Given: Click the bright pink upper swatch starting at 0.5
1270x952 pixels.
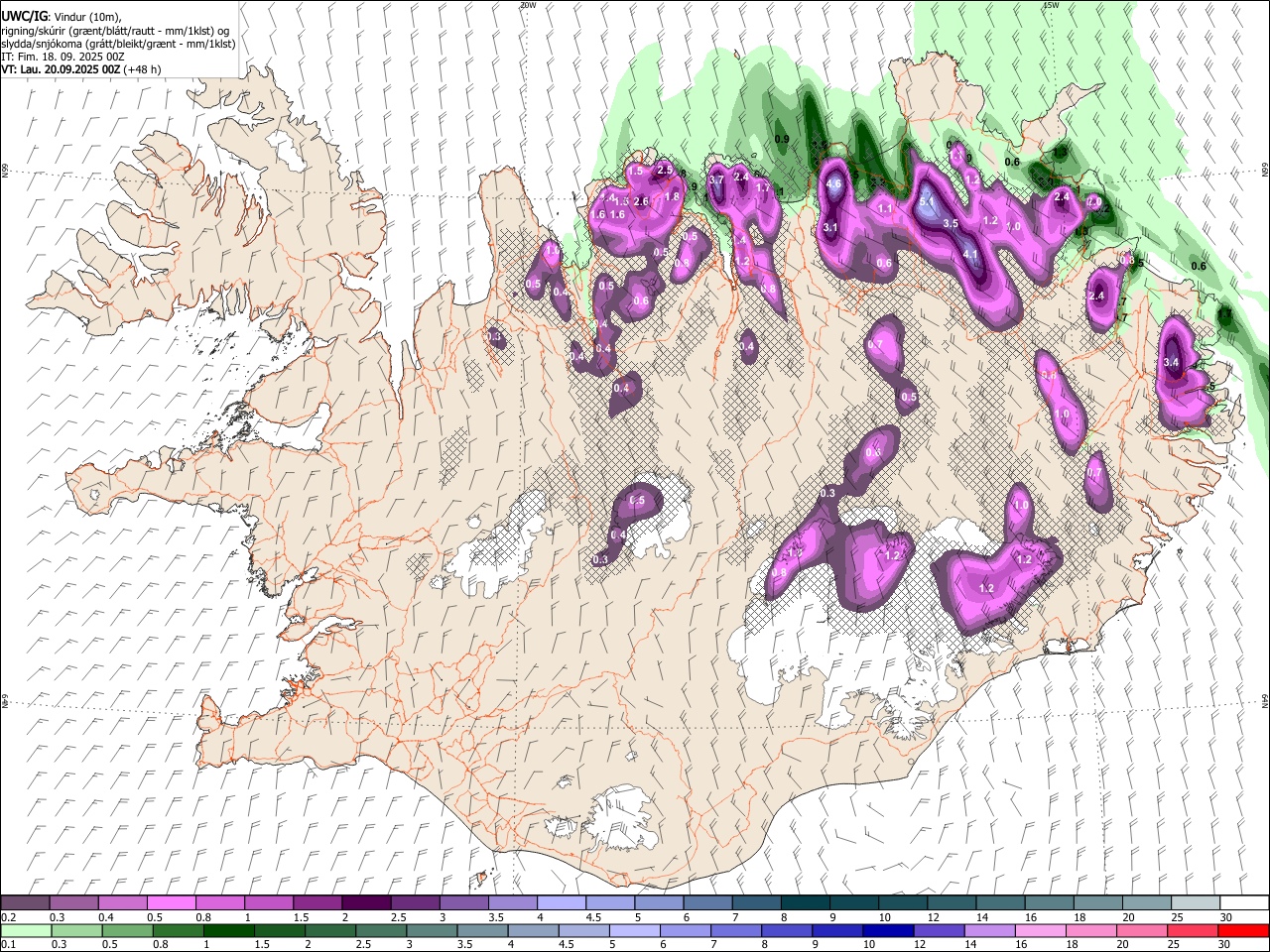Looking at the screenshot, I should [172, 903].
